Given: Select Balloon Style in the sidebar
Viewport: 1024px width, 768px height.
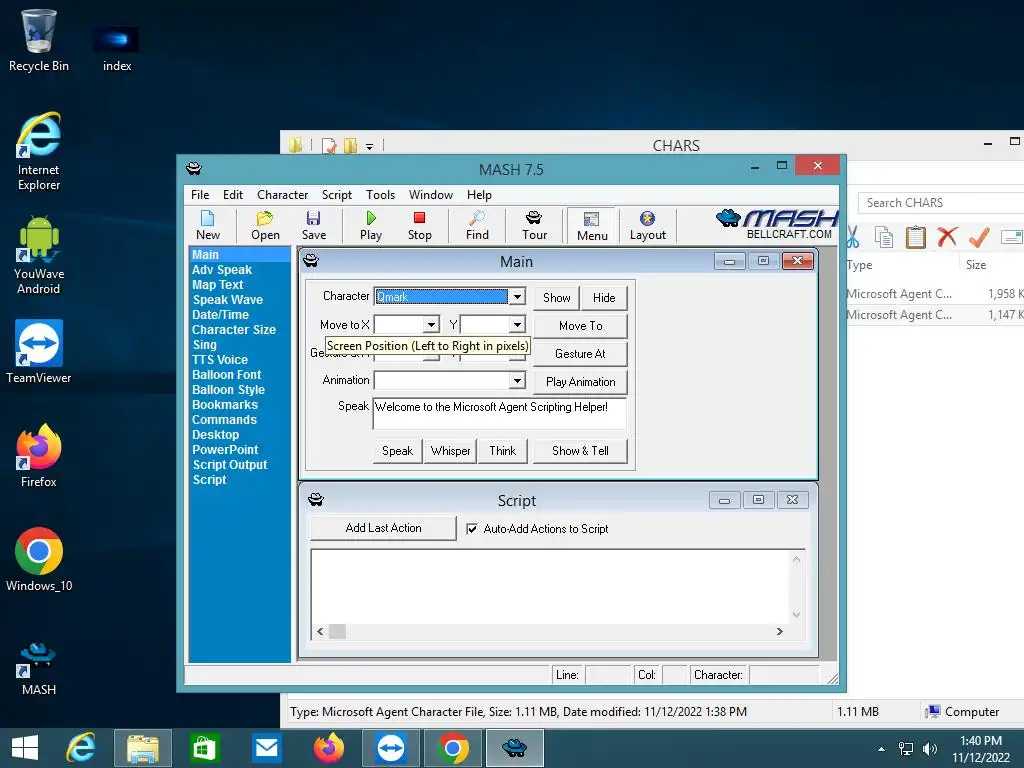Looking at the screenshot, I should coord(229,390).
